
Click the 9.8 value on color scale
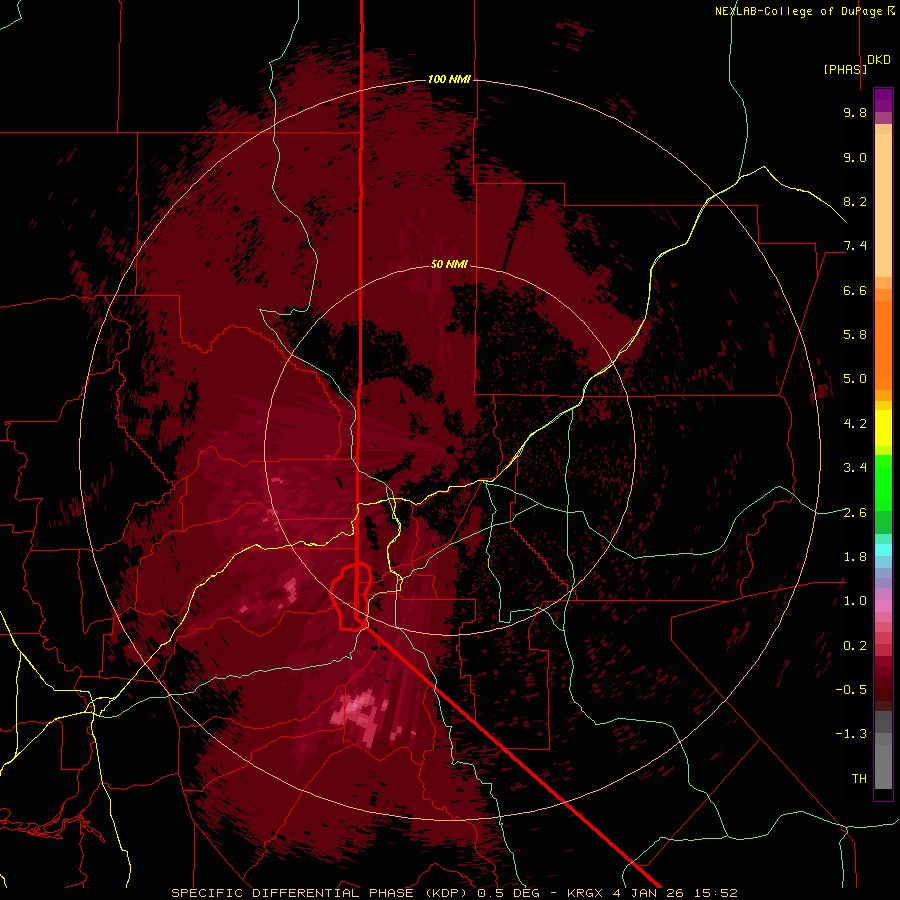(x=855, y=112)
